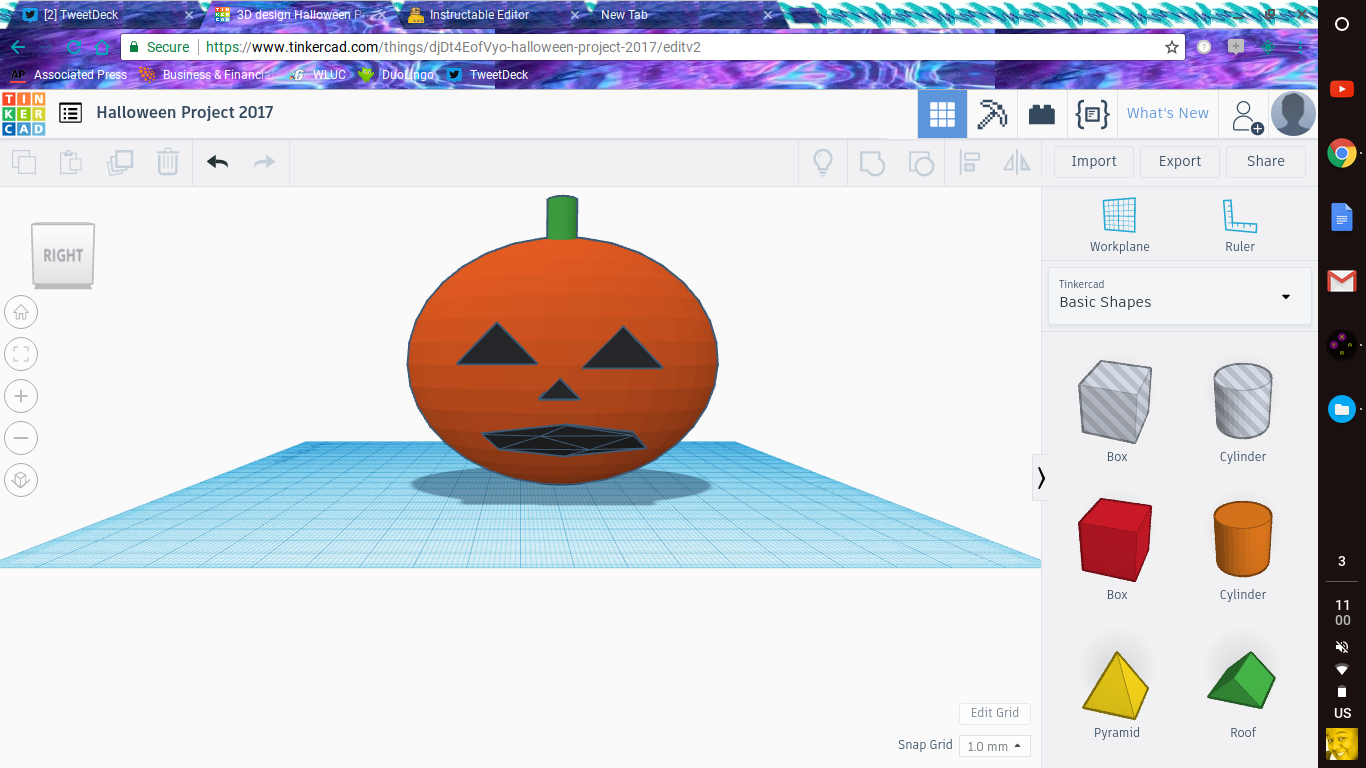The image size is (1366, 768).
Task: Zoom out with the minus button
Action: pos(21,438)
